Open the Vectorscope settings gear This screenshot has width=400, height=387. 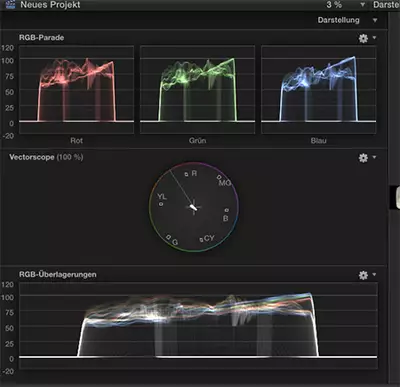coord(363,158)
